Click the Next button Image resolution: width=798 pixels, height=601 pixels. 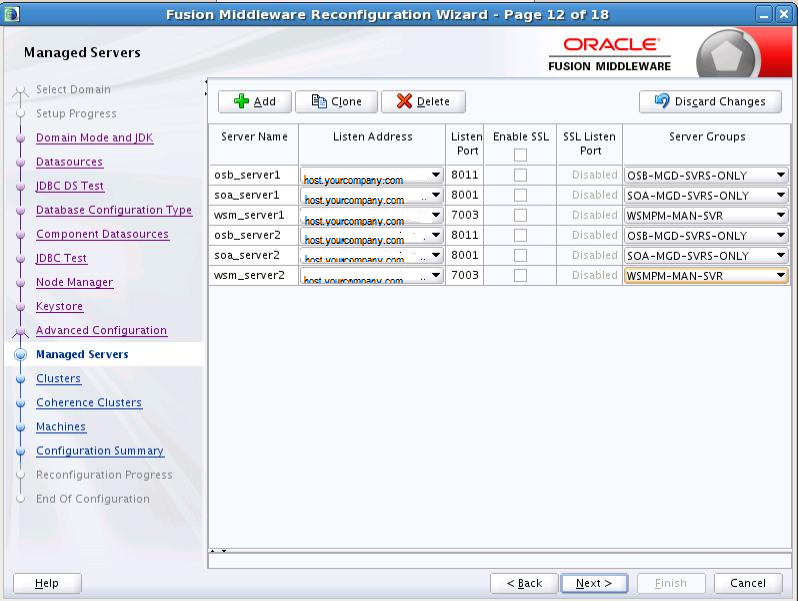click(594, 583)
